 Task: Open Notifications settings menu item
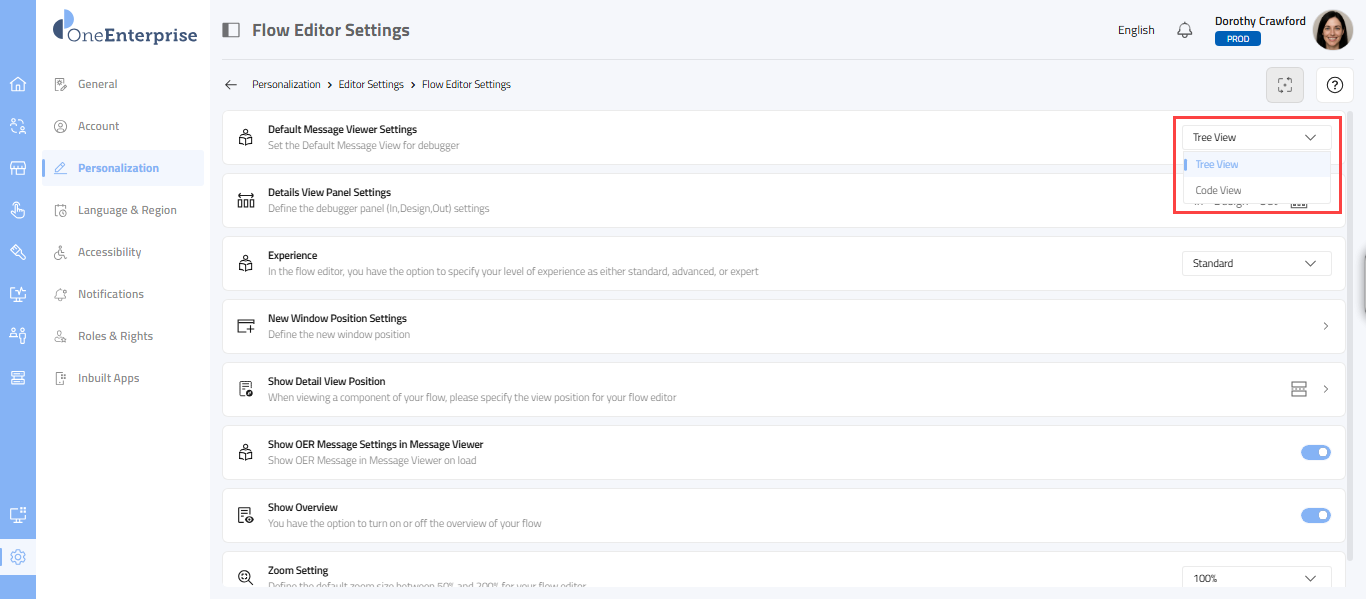pyautogui.click(x=111, y=294)
